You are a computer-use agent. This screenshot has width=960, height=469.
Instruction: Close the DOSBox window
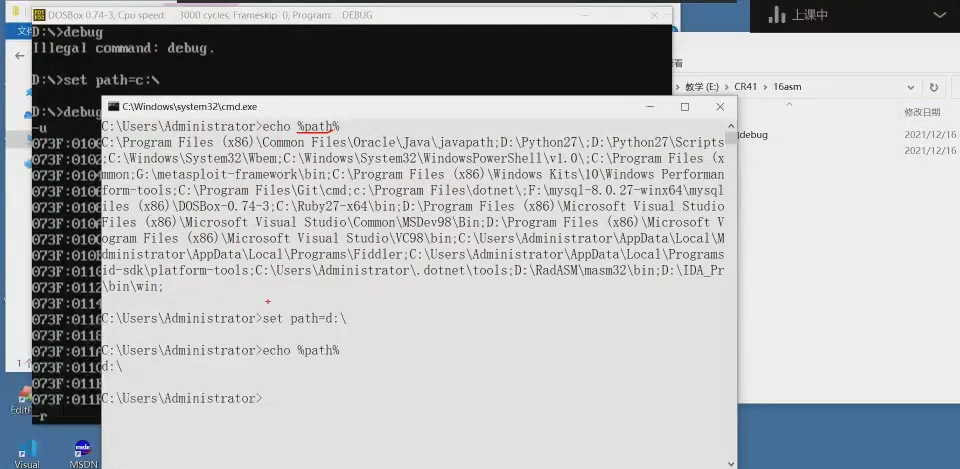pos(654,15)
